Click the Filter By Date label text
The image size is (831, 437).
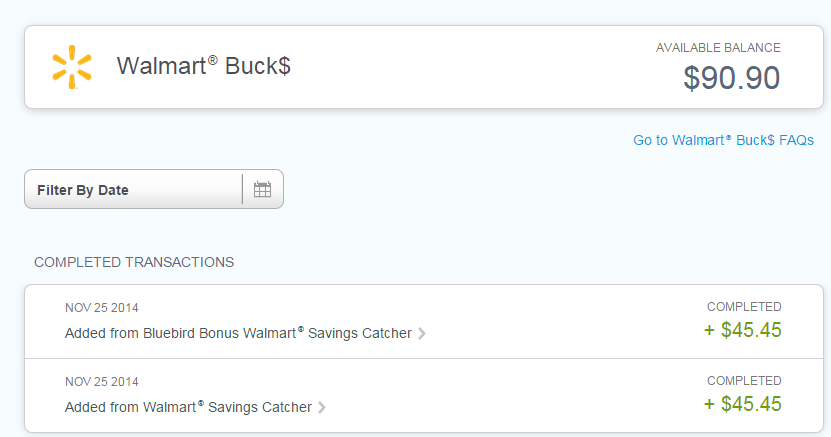coord(83,190)
